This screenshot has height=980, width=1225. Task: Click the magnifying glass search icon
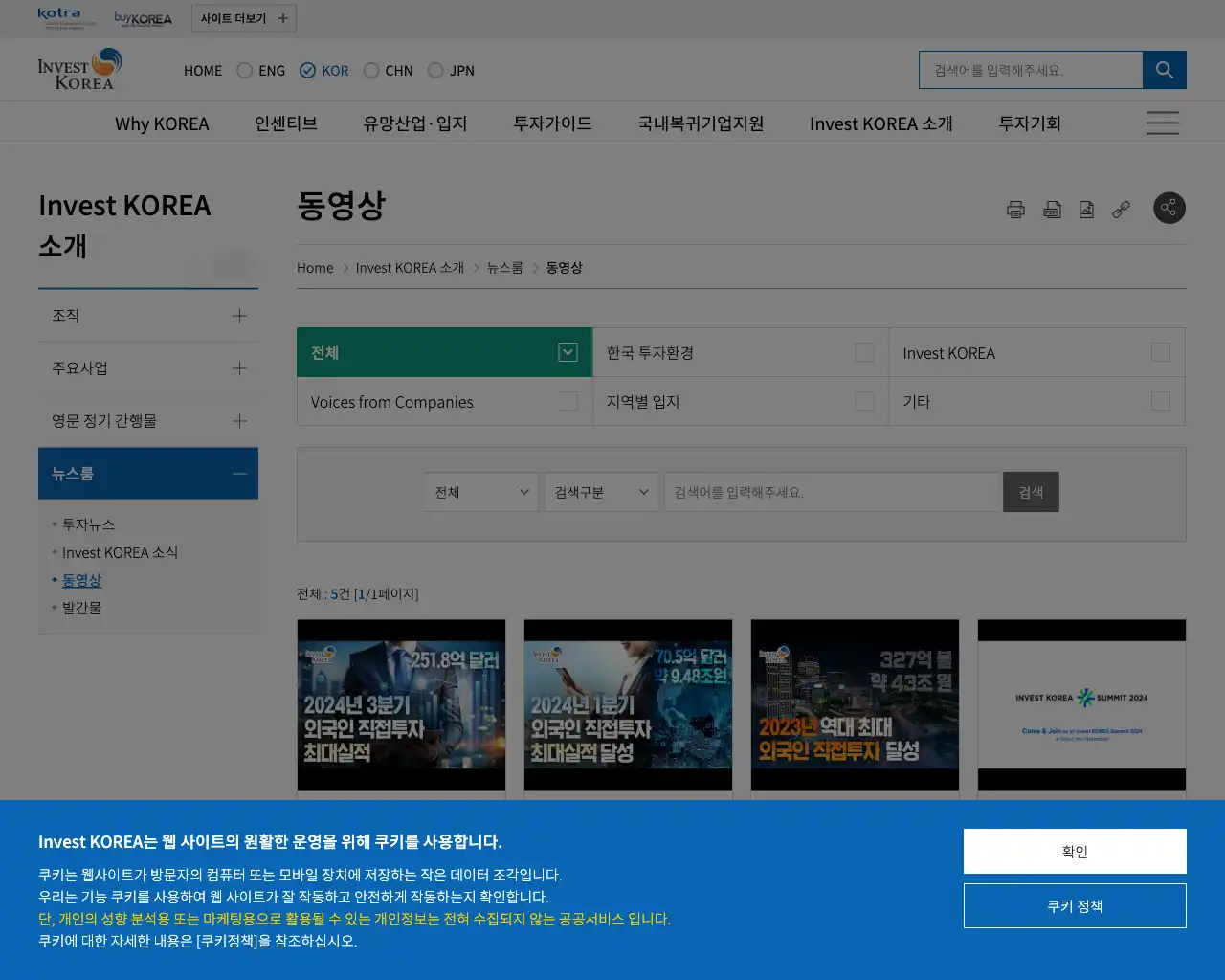coord(1165,69)
